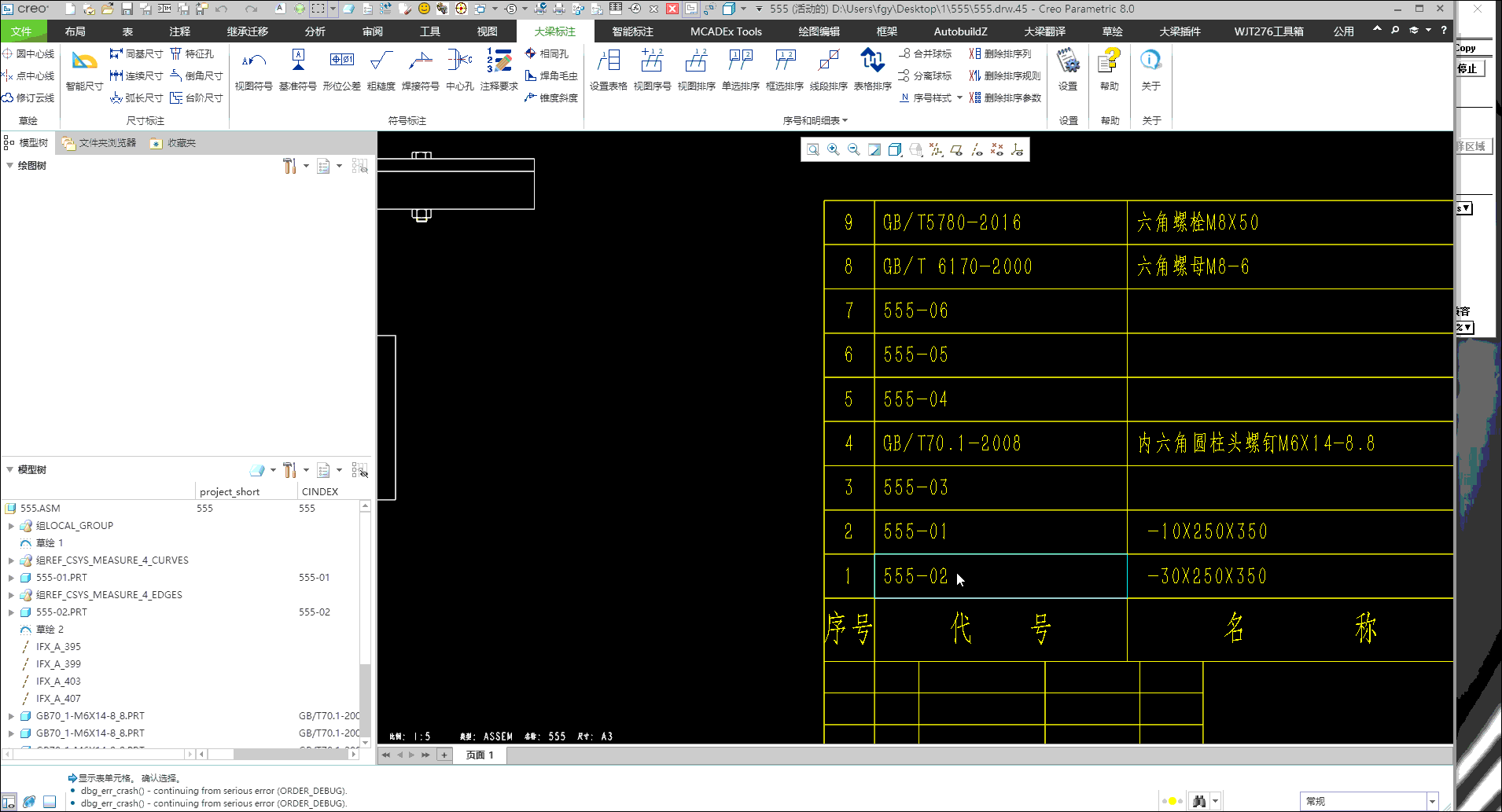
Task: Expand the 555-02.PRT tree node
Action: click(11, 612)
